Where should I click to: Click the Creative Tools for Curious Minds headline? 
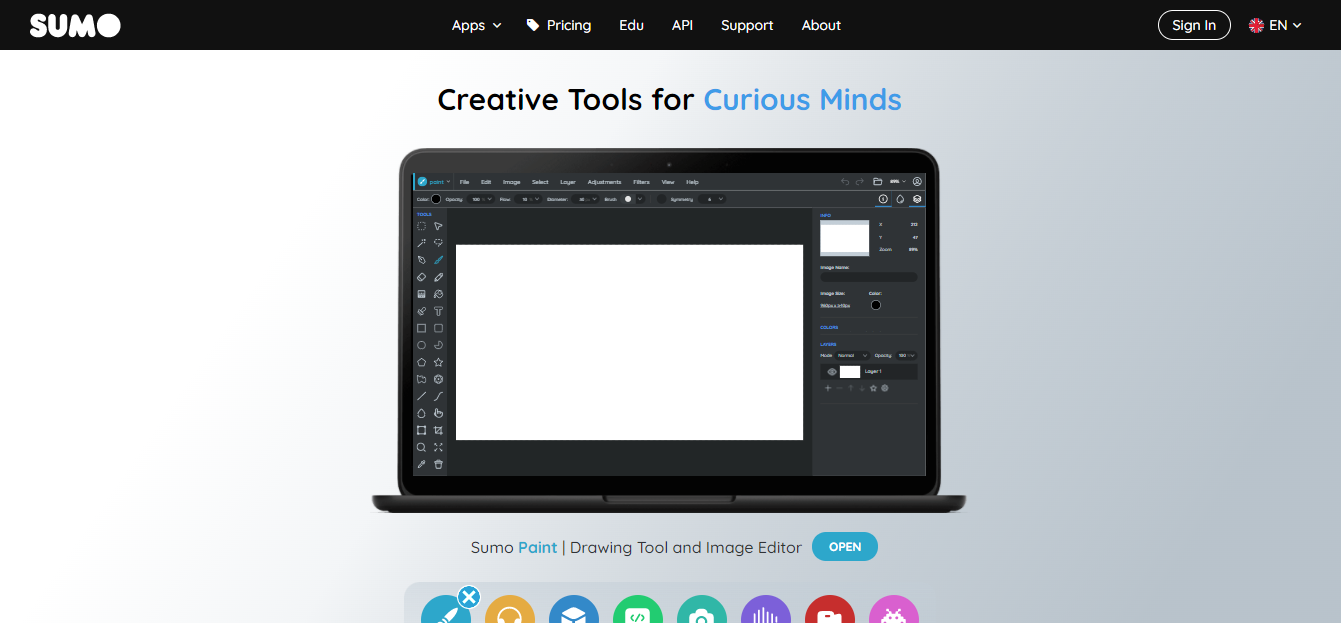pos(670,100)
